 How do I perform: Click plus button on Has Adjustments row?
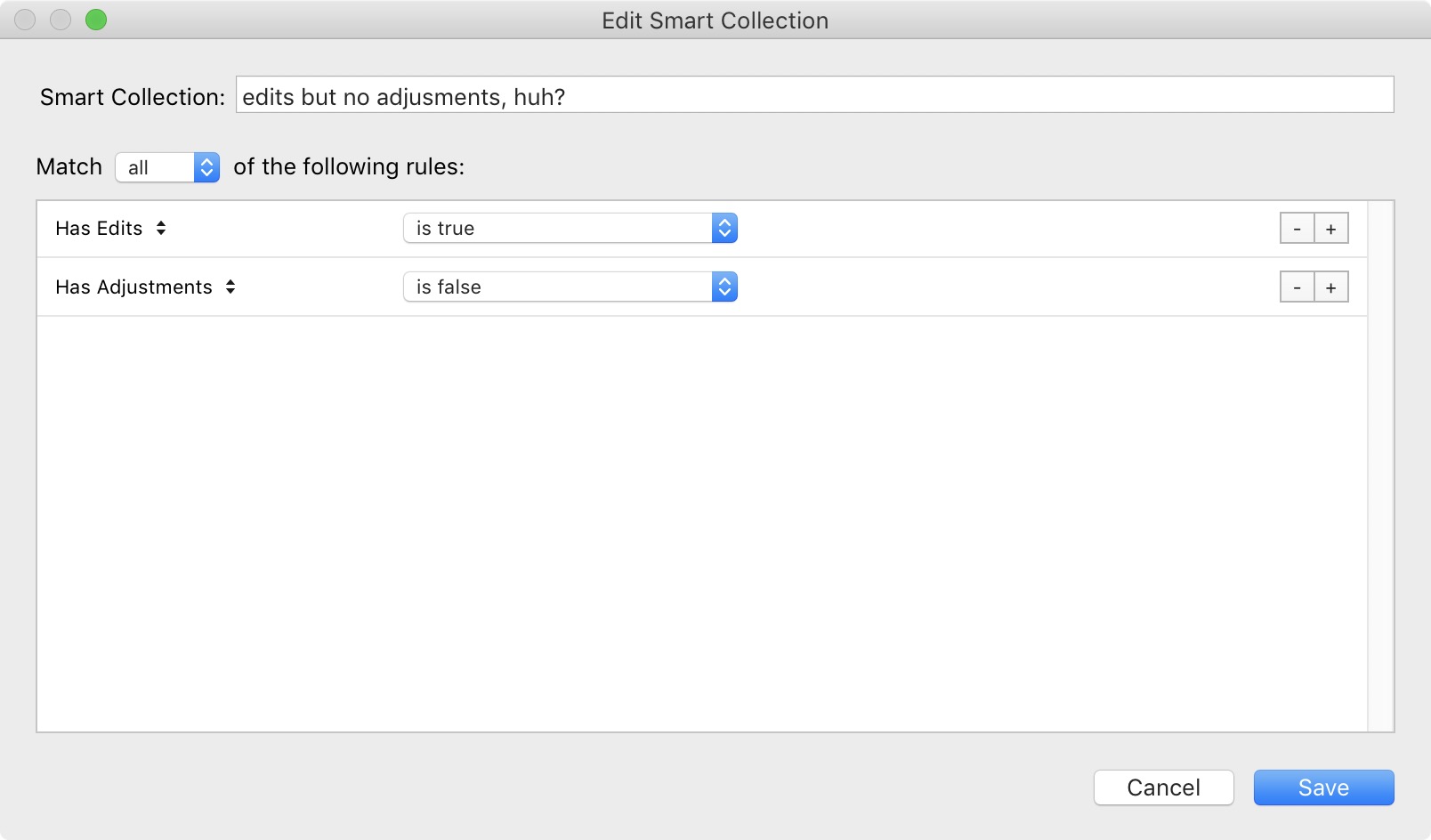coord(1331,287)
